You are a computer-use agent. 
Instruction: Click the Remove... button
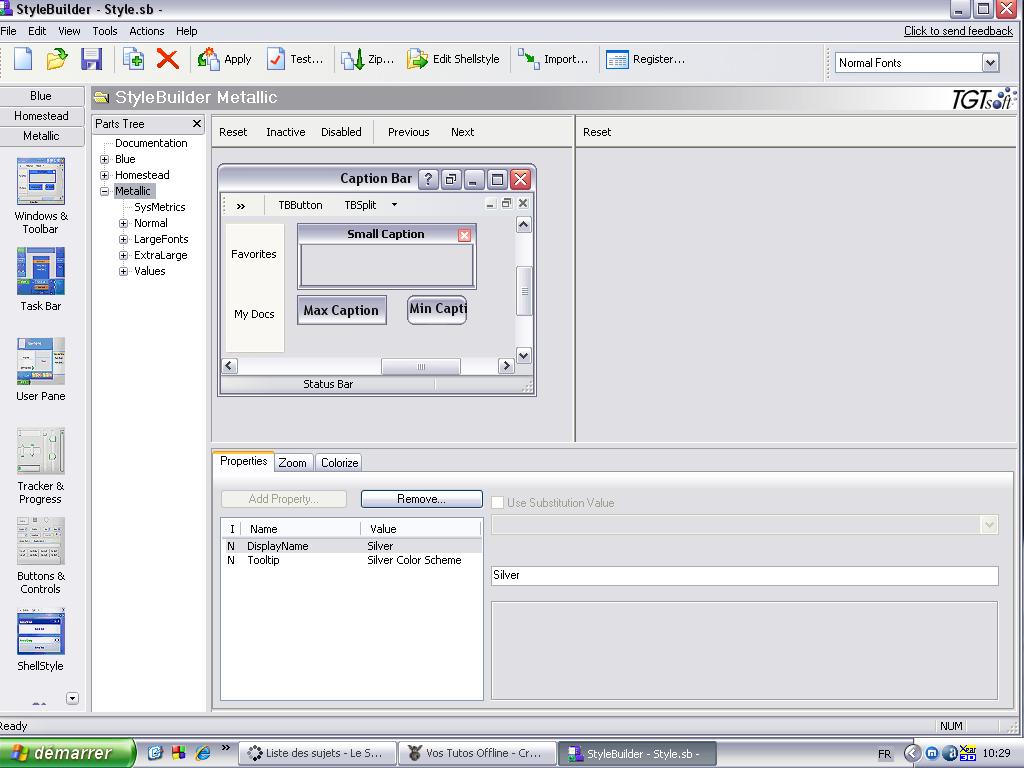[421, 499]
